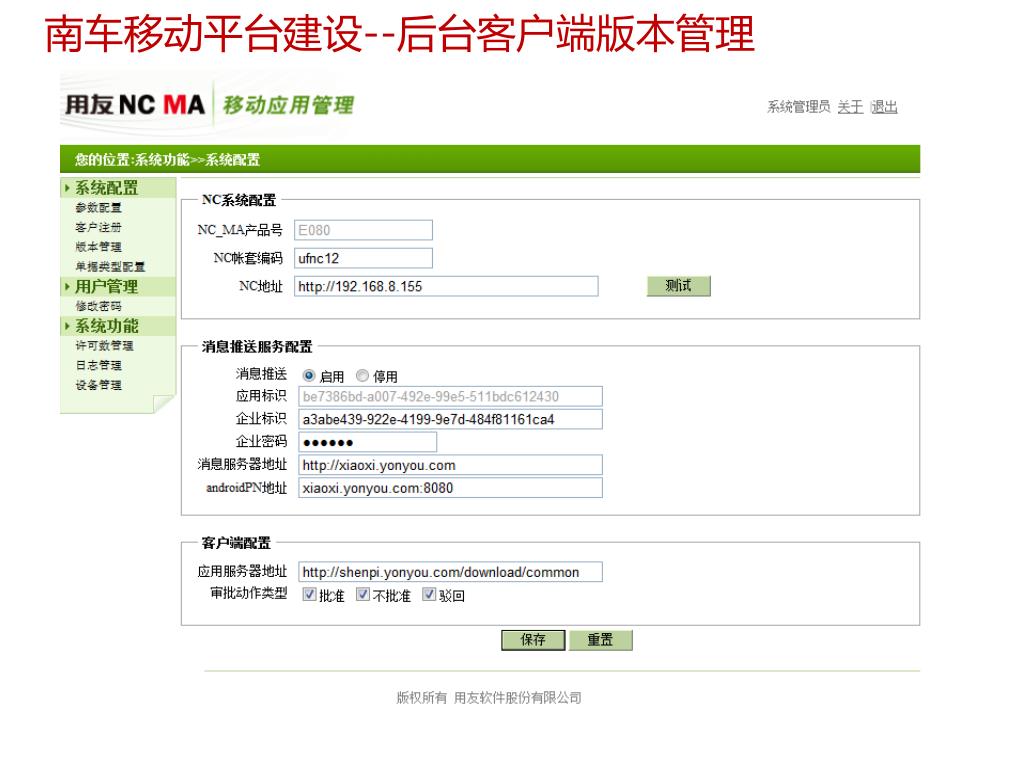
Task: Select the 停用 radio button
Action: (x=362, y=376)
